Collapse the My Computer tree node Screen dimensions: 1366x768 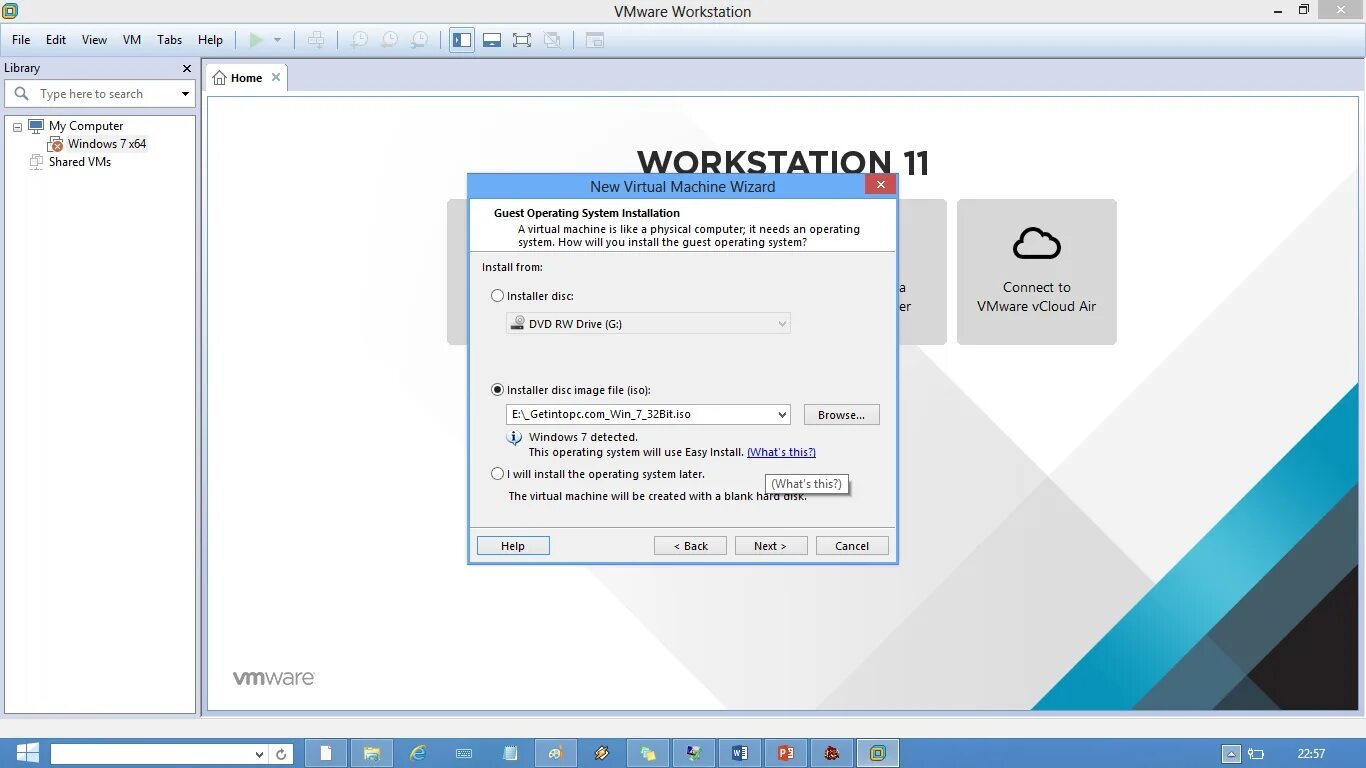coord(17,126)
